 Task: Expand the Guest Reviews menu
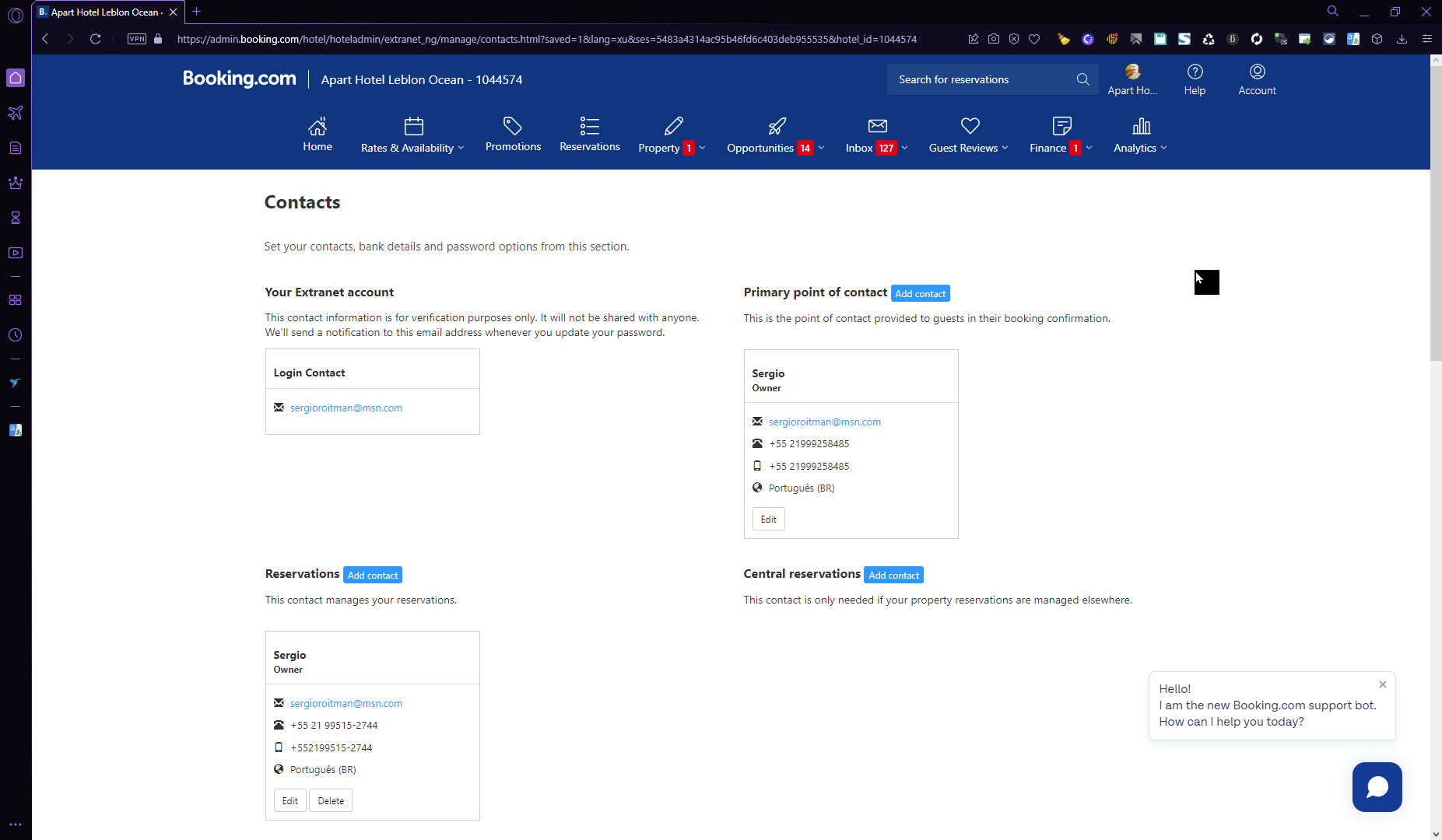[x=969, y=134]
